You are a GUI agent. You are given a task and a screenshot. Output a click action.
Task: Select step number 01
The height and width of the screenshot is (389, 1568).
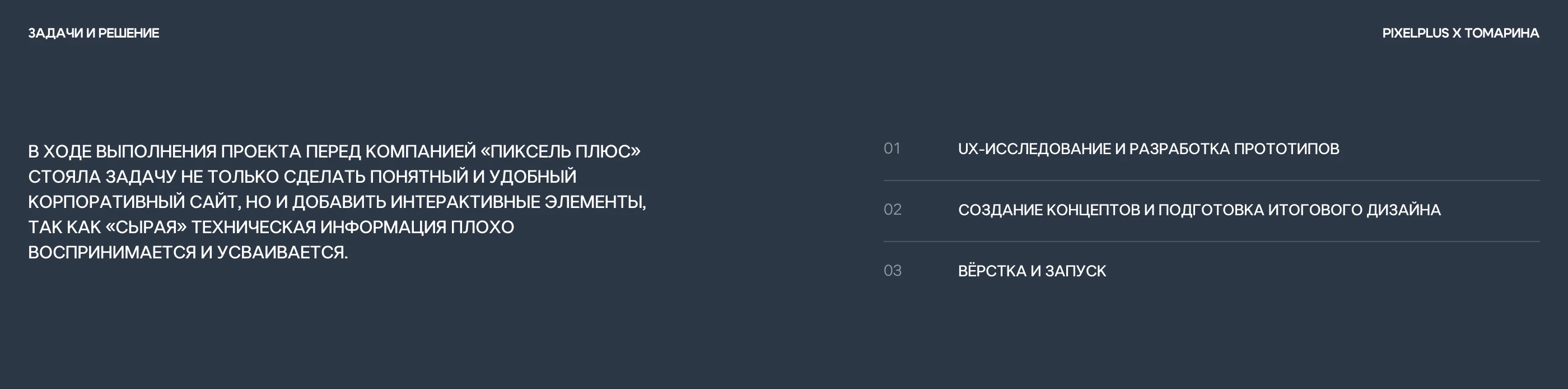892,149
